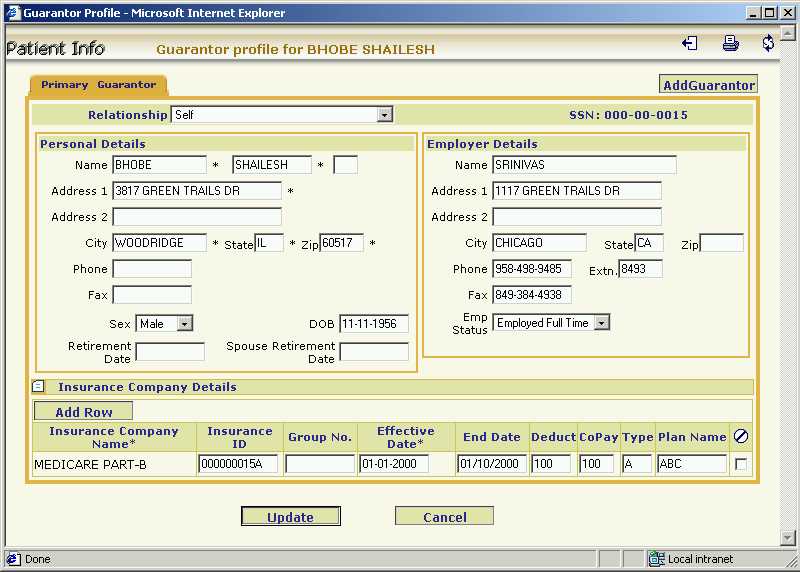This screenshot has height=572, width=800.
Task: Click the Done status bar text
Action: tap(38, 559)
